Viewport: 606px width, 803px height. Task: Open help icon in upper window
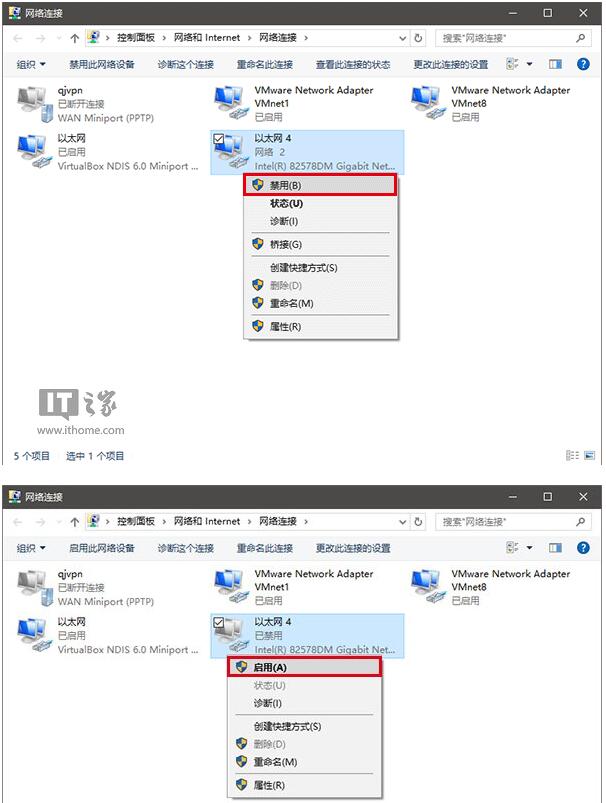[x=583, y=64]
